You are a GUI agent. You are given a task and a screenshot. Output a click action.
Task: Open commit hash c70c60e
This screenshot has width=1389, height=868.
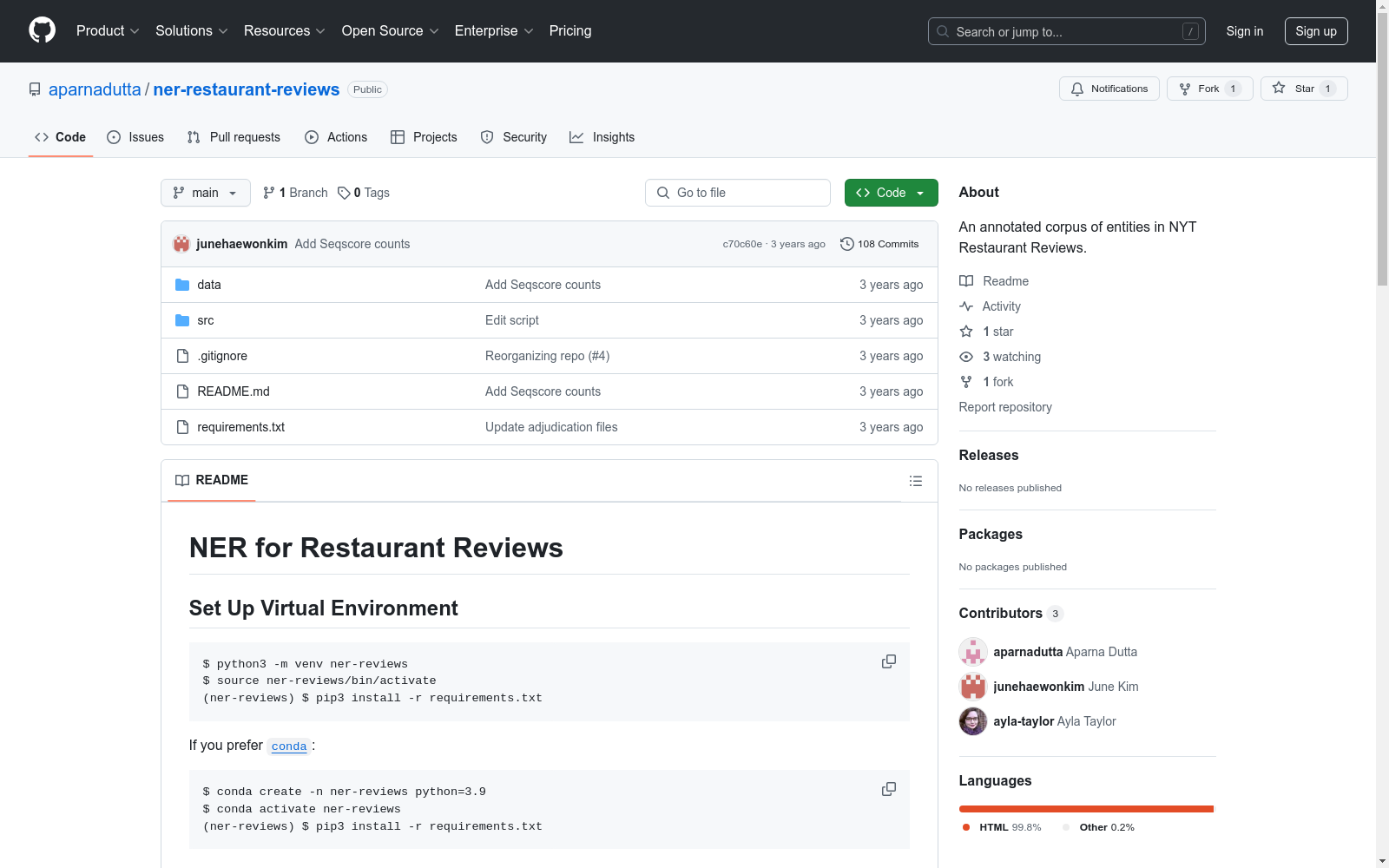[x=742, y=244]
